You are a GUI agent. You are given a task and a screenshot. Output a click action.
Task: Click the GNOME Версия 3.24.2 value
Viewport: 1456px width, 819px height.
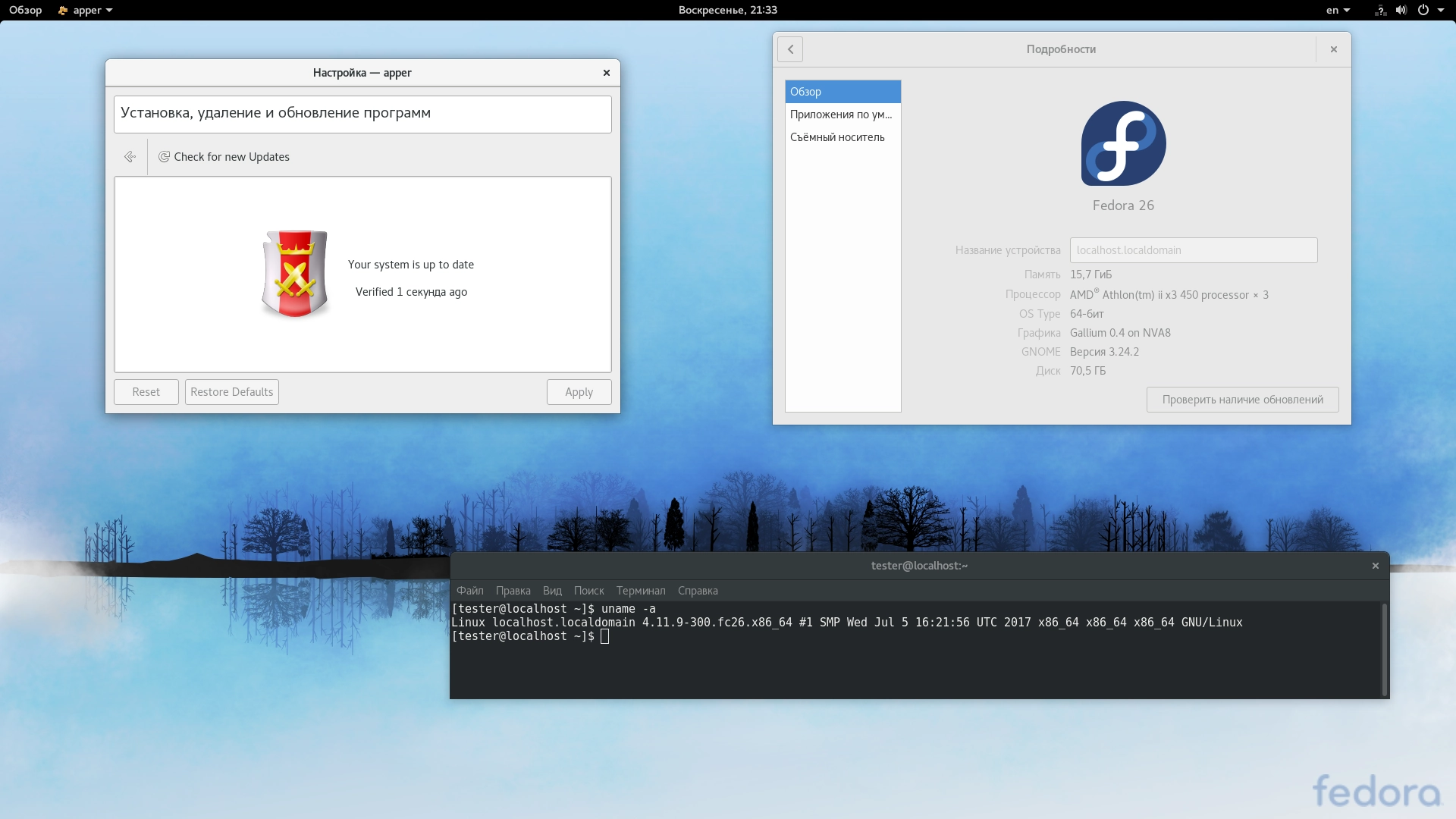(x=1104, y=352)
